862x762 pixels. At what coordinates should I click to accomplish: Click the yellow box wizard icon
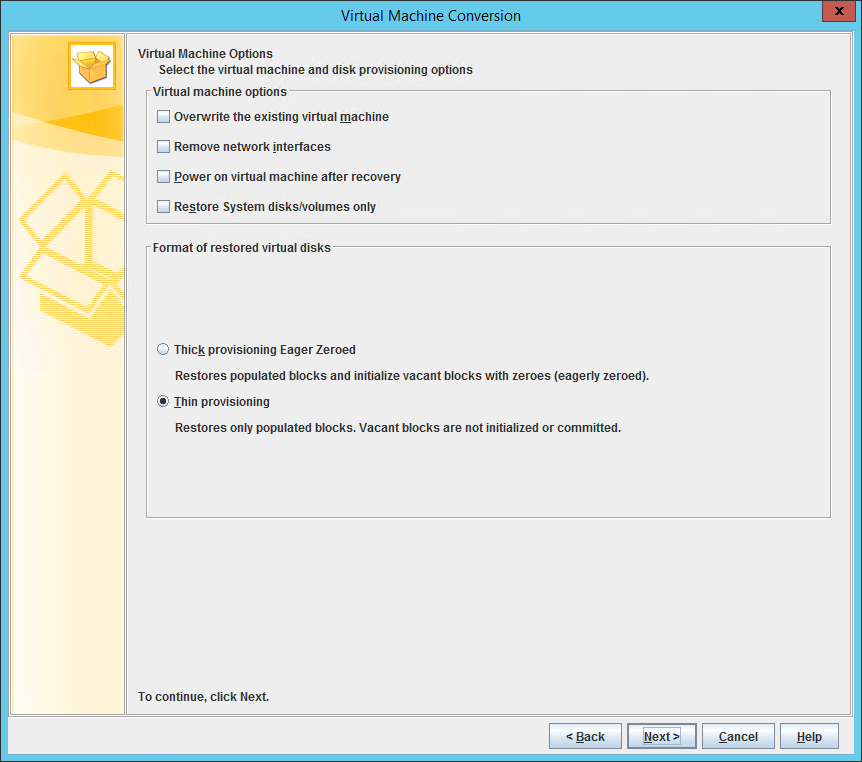pos(92,66)
